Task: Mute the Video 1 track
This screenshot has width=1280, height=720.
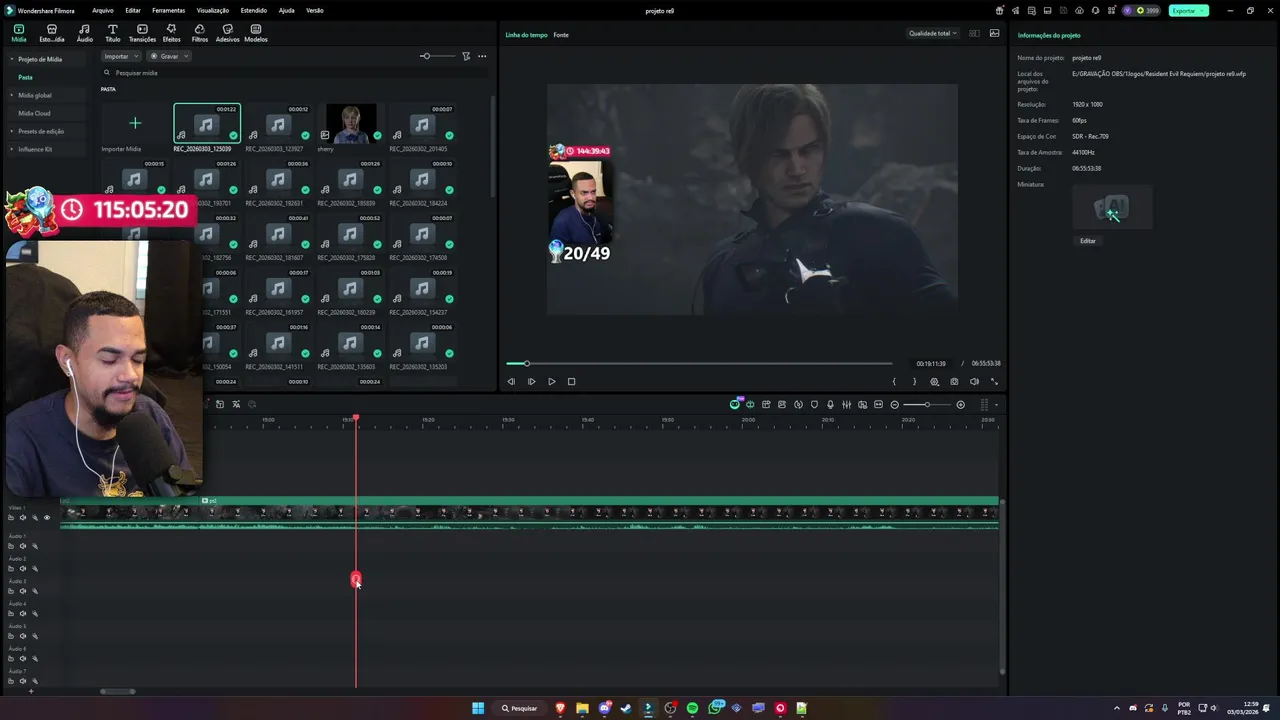Action: [x=23, y=517]
